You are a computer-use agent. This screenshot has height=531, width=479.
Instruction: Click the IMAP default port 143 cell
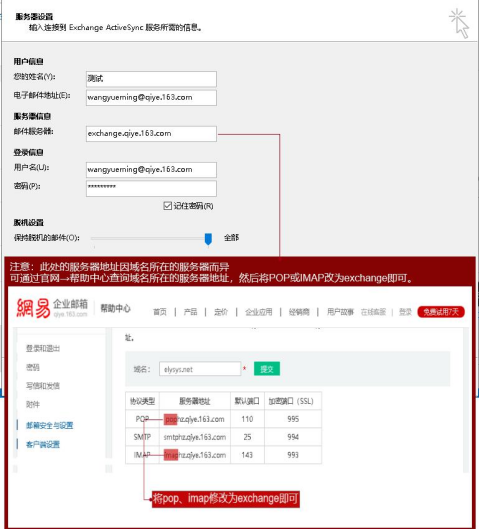pos(247,455)
